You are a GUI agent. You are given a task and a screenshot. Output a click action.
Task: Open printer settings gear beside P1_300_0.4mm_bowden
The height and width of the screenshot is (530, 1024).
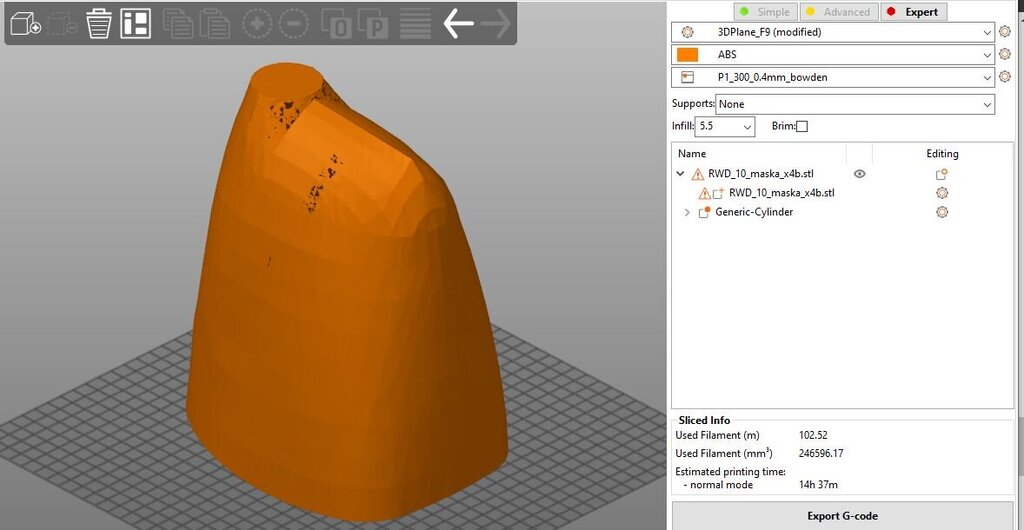click(x=1004, y=77)
